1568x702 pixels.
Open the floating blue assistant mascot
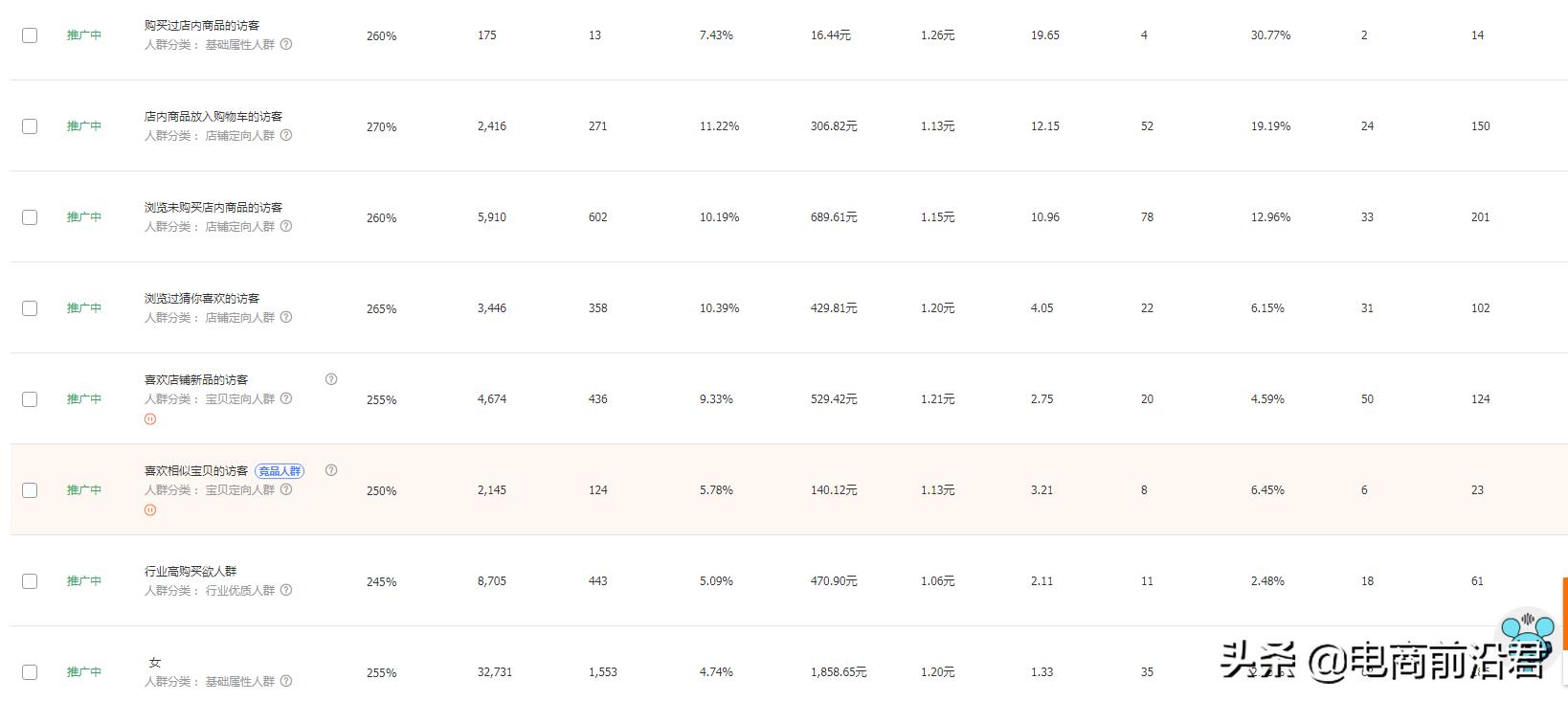click(x=1527, y=633)
